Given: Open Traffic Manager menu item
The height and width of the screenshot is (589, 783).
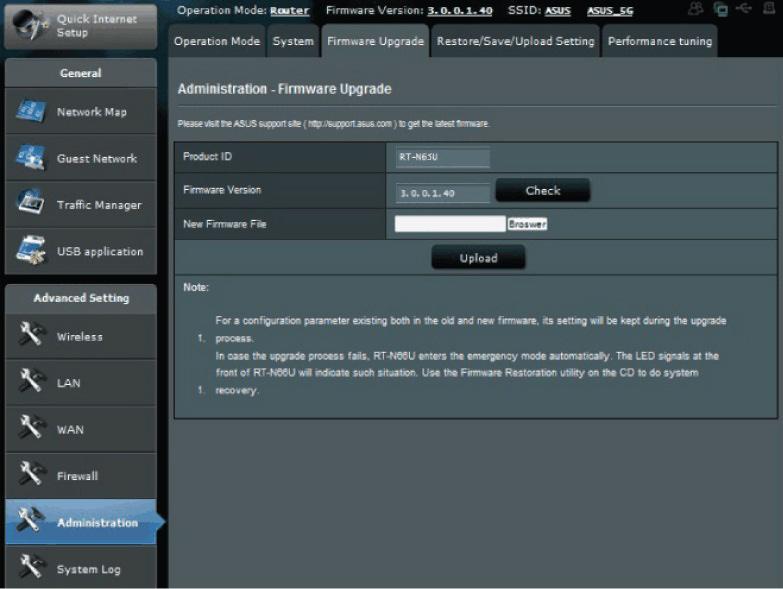Looking at the screenshot, I should (x=81, y=205).
